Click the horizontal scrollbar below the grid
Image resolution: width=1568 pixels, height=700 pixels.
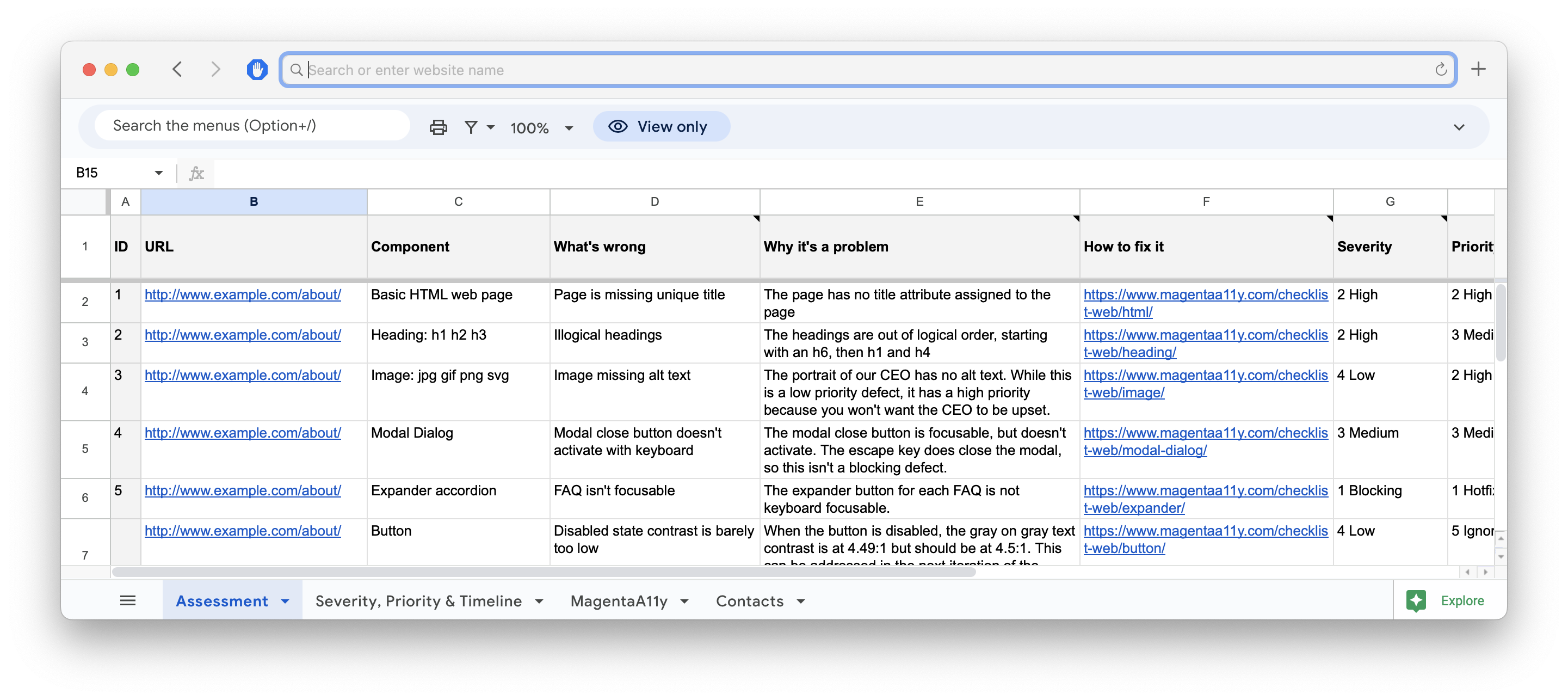543,572
